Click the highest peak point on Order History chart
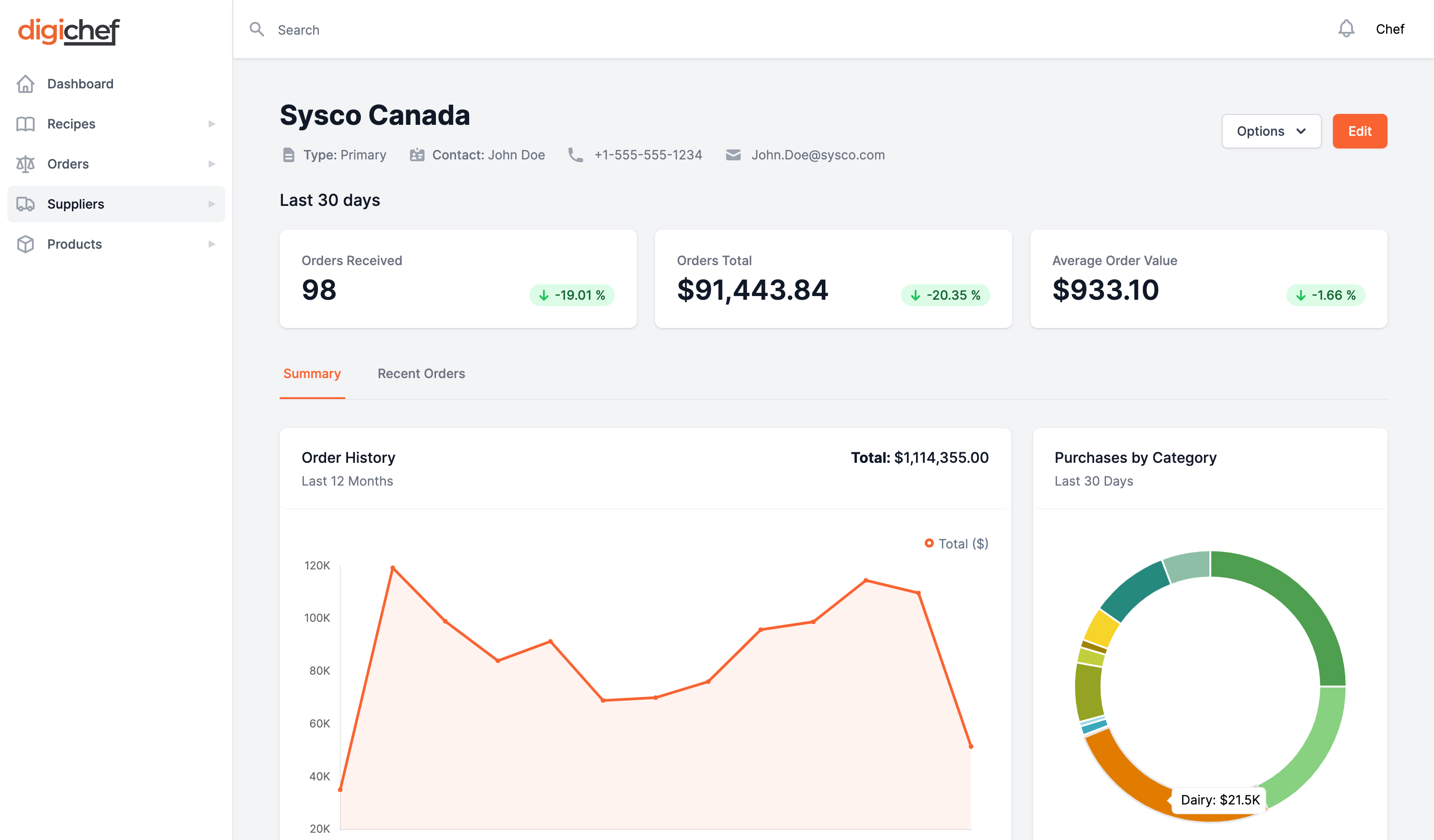Image resolution: width=1434 pixels, height=840 pixels. 393,568
